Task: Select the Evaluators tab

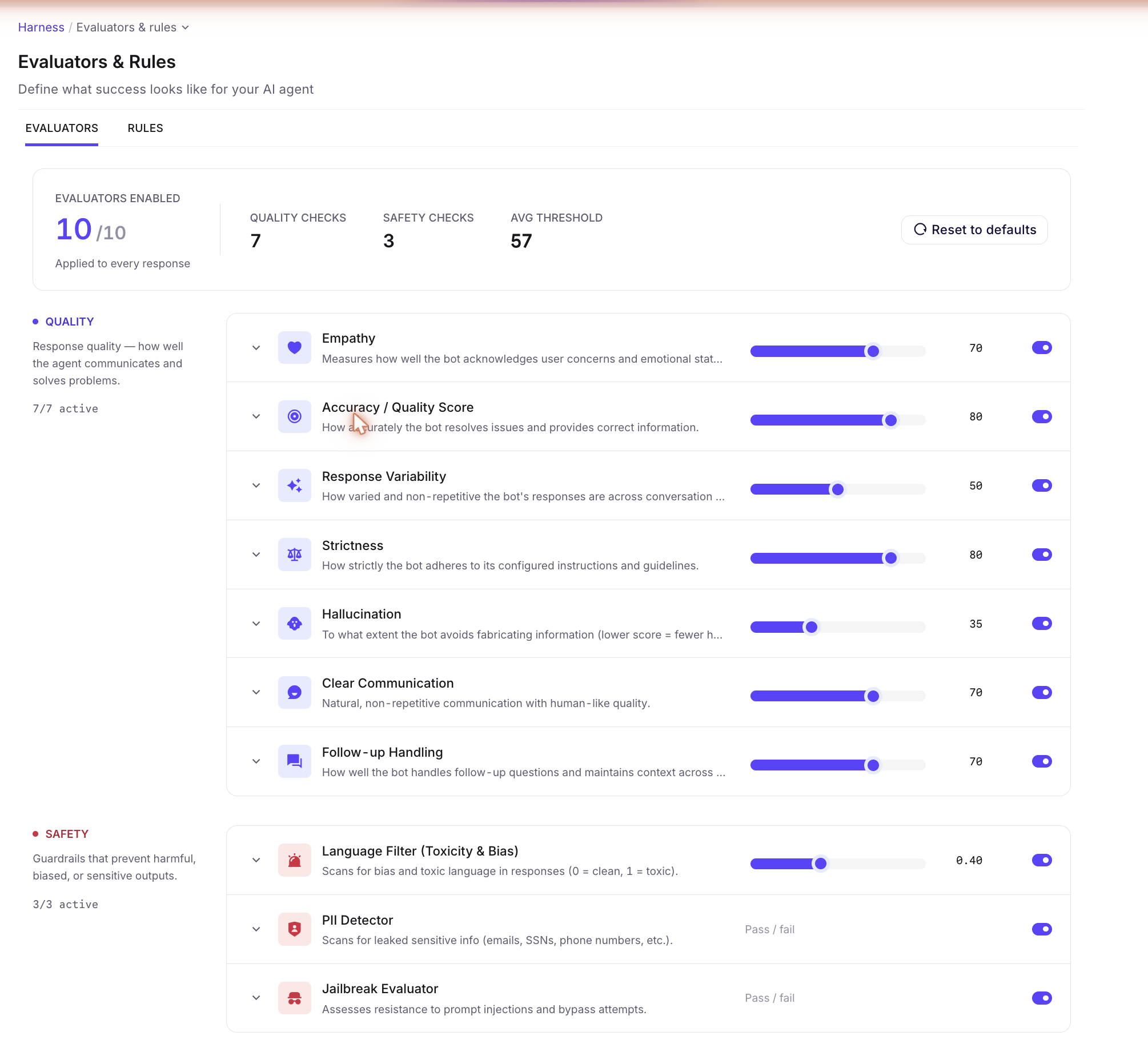Action: (61, 128)
